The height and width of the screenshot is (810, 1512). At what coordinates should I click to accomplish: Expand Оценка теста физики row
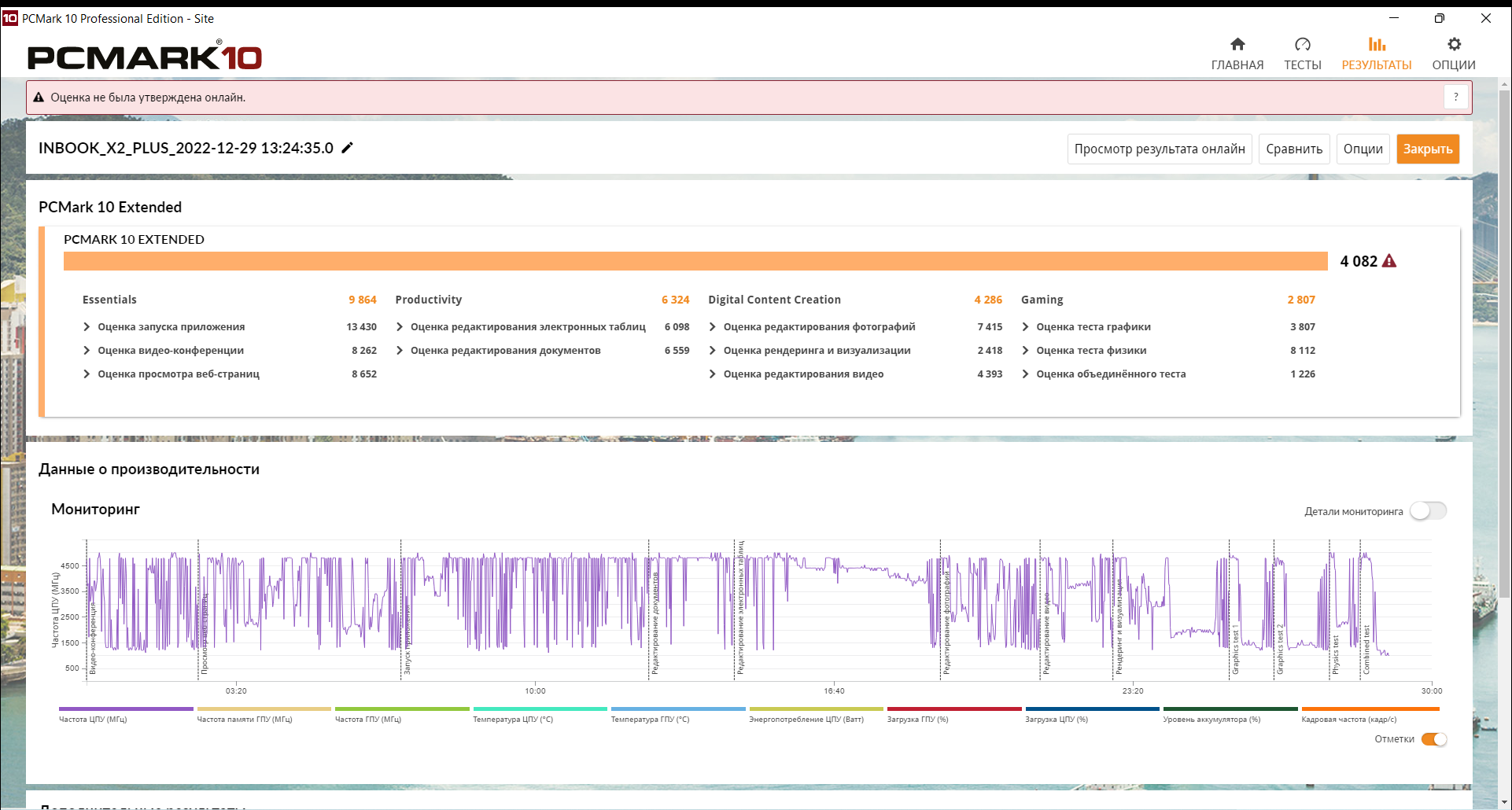pyautogui.click(x=1168, y=351)
